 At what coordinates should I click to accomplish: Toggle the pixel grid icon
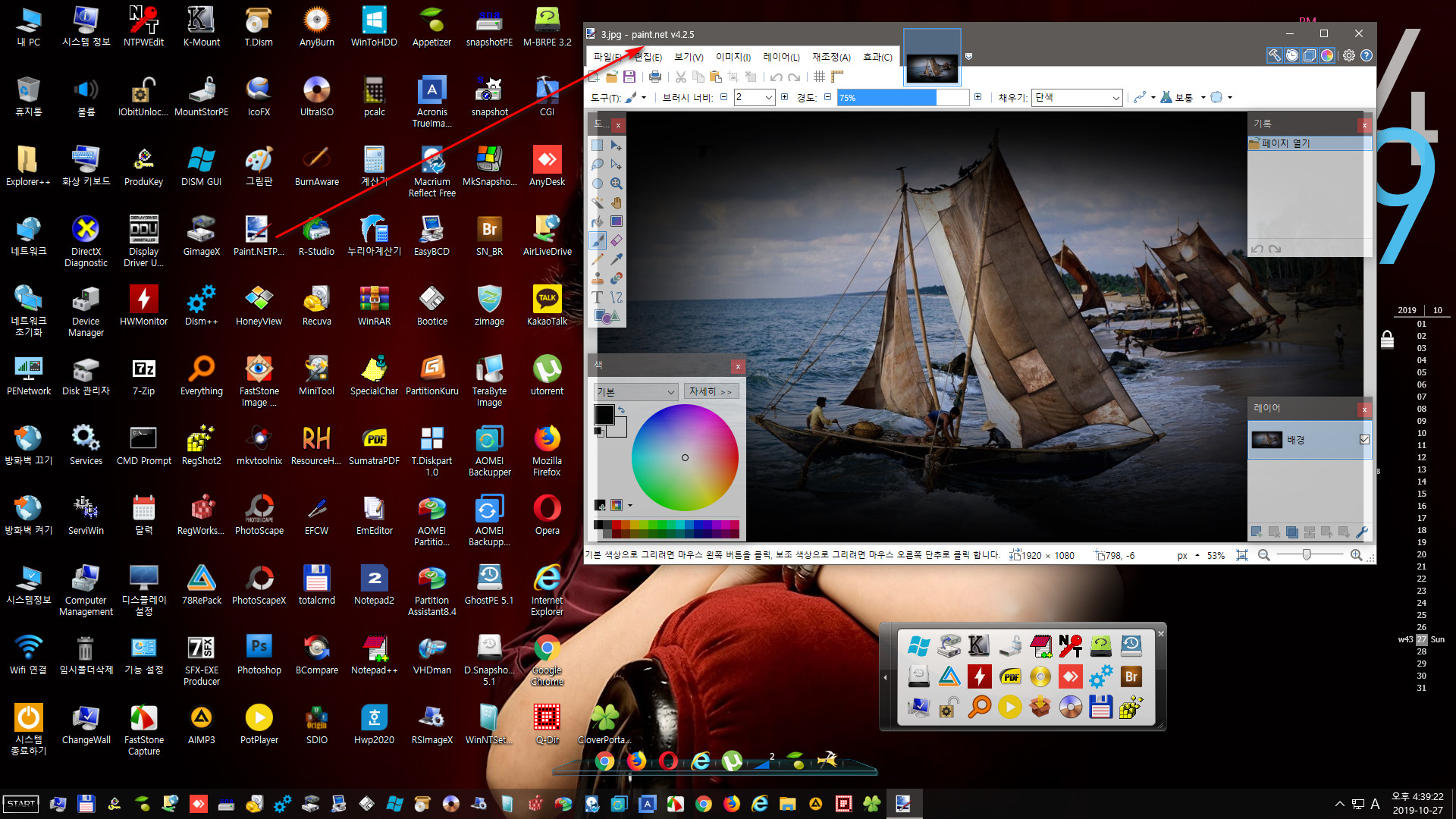(819, 77)
